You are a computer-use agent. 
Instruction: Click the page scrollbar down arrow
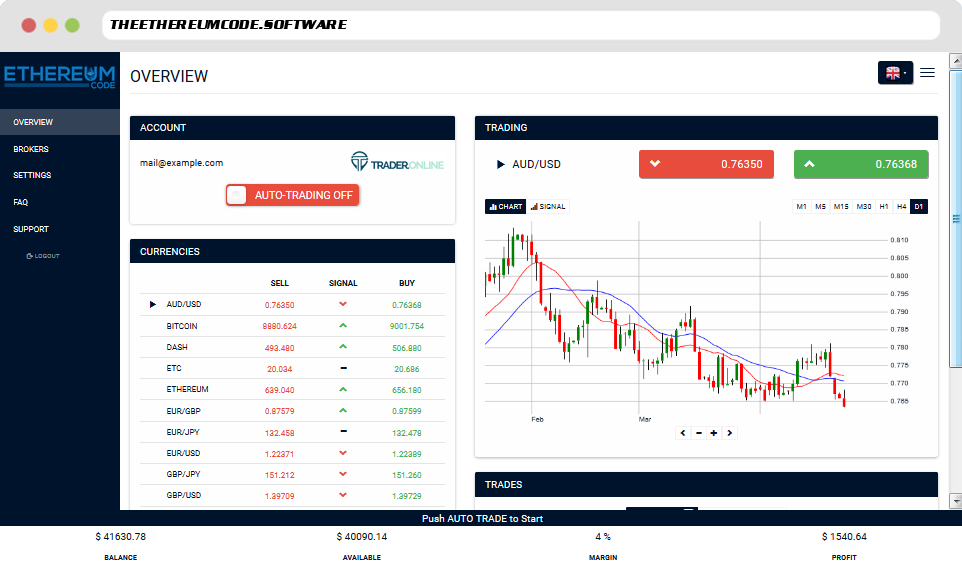(955, 501)
